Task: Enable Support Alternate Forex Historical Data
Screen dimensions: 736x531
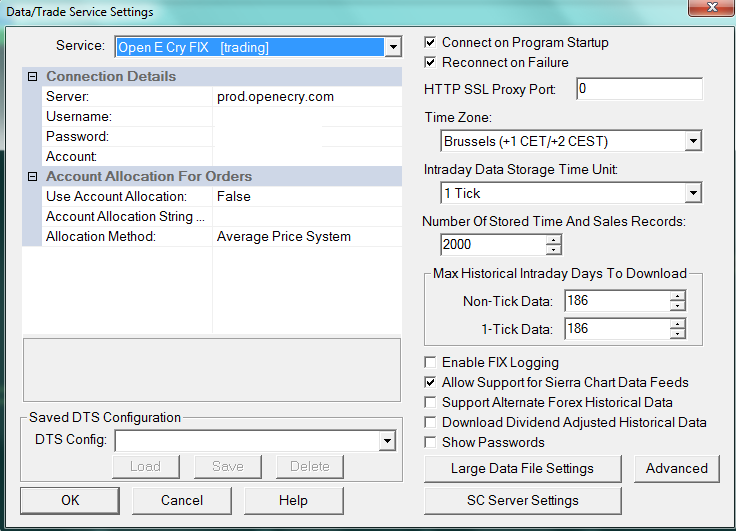Action: coord(429,402)
